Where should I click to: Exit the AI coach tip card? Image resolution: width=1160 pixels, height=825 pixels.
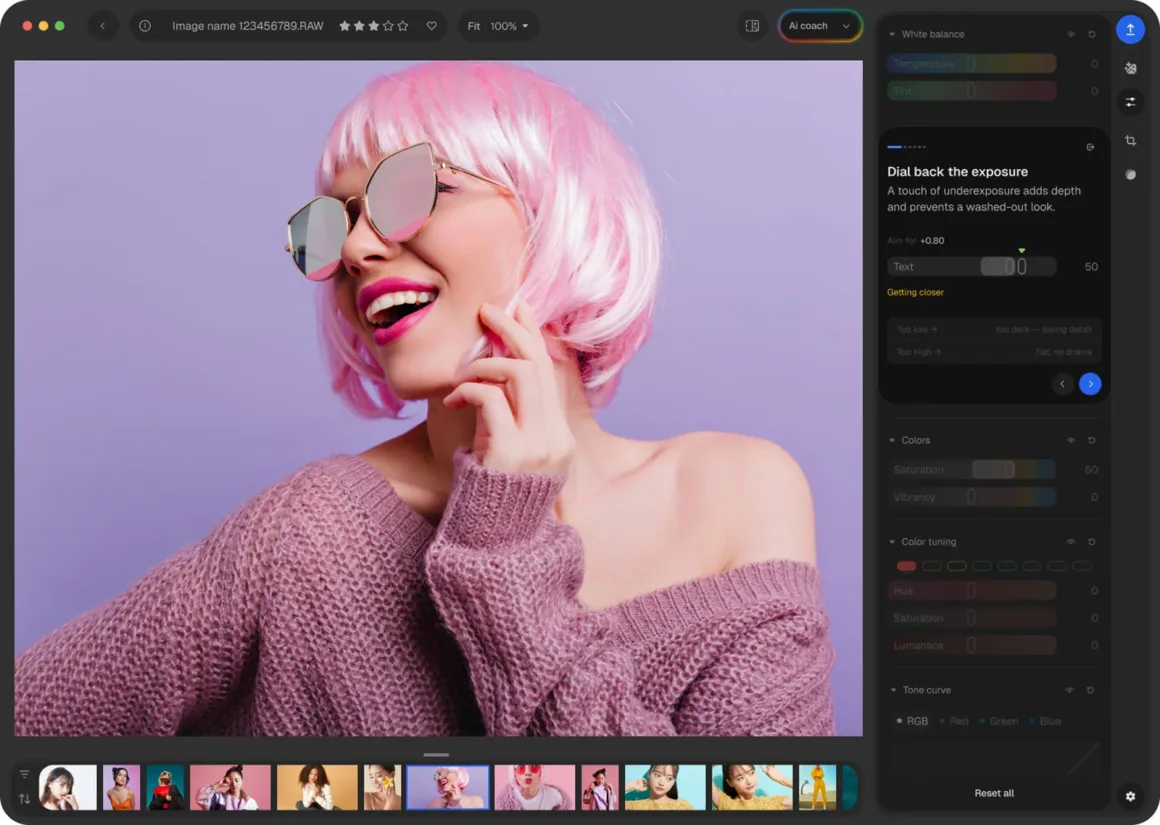coord(1090,147)
